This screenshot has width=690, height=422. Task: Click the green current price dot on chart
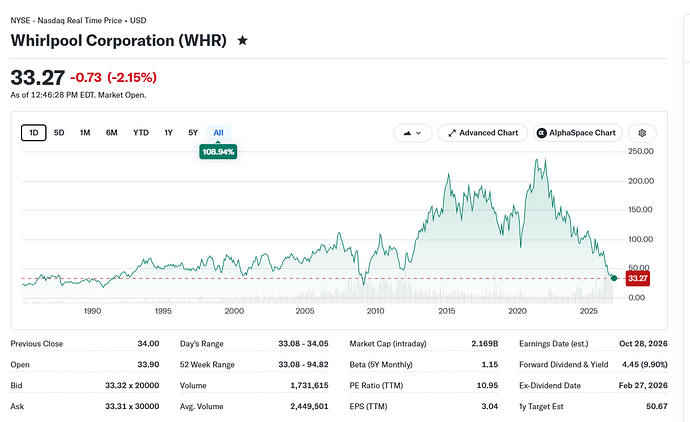pos(614,278)
